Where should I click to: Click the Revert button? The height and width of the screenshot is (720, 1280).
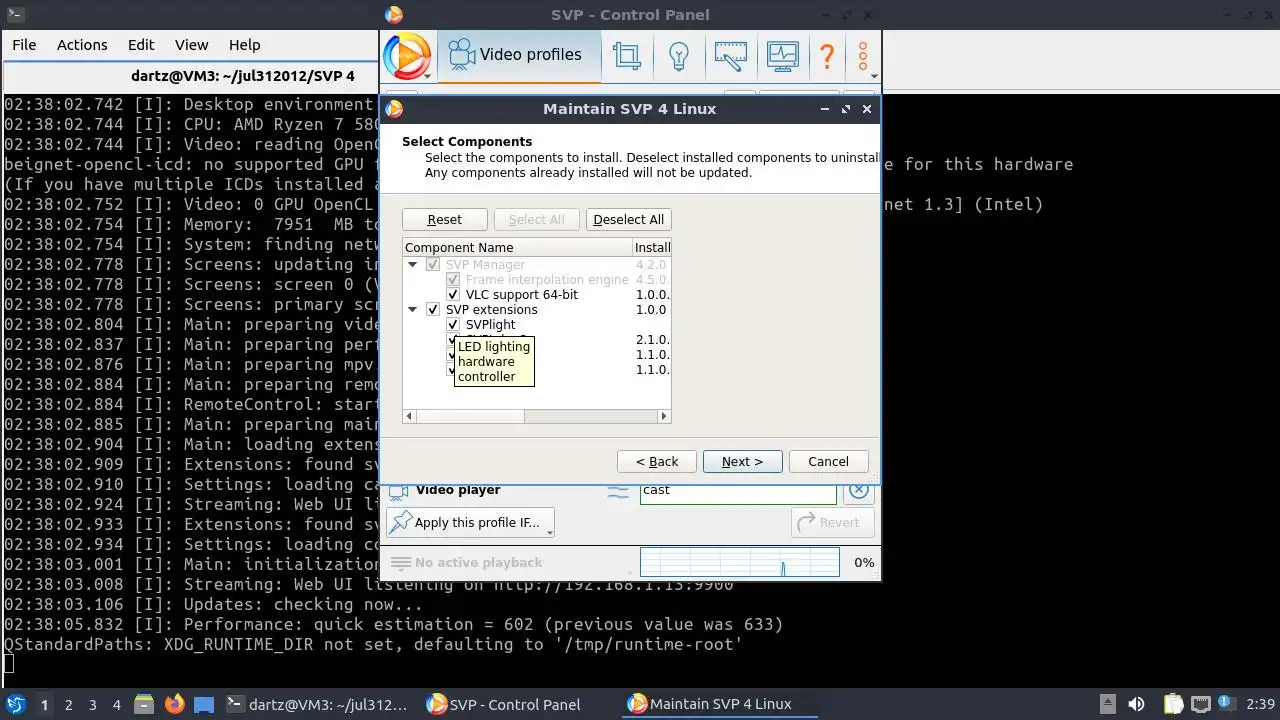click(x=832, y=522)
